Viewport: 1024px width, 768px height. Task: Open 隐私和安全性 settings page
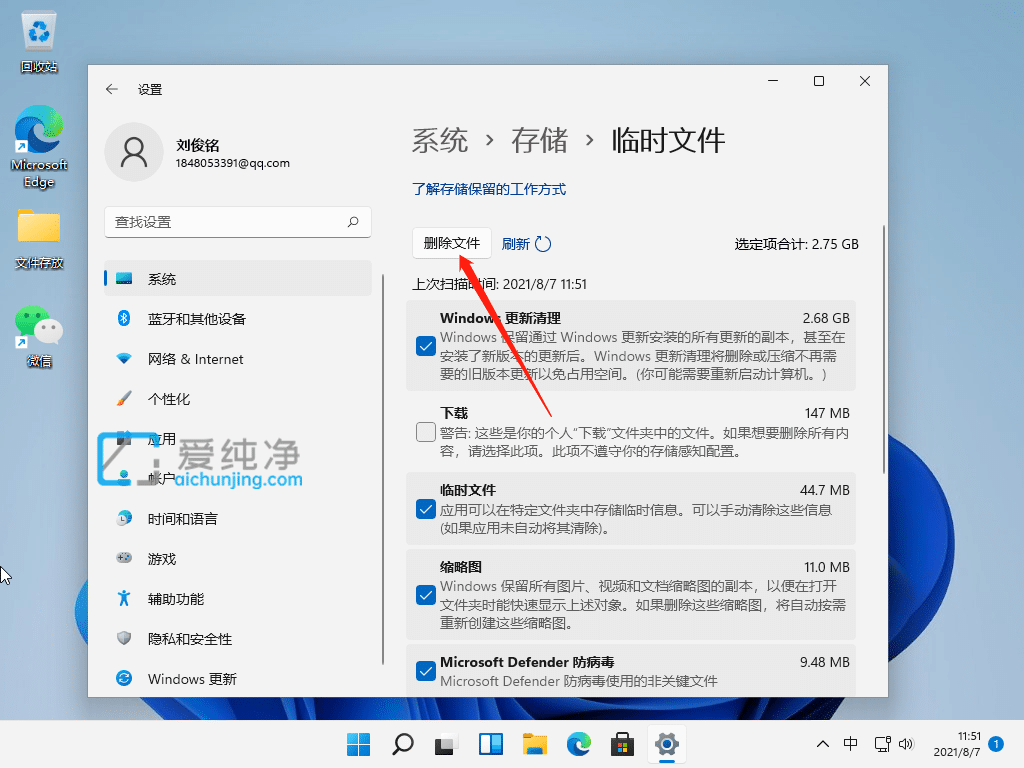238,638
